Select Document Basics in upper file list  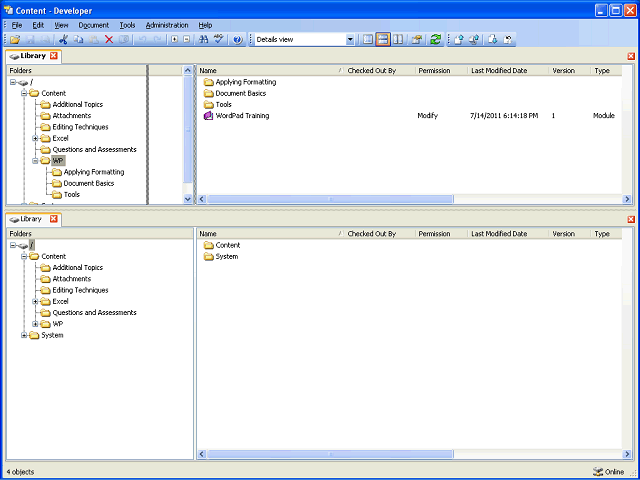[x=241, y=93]
